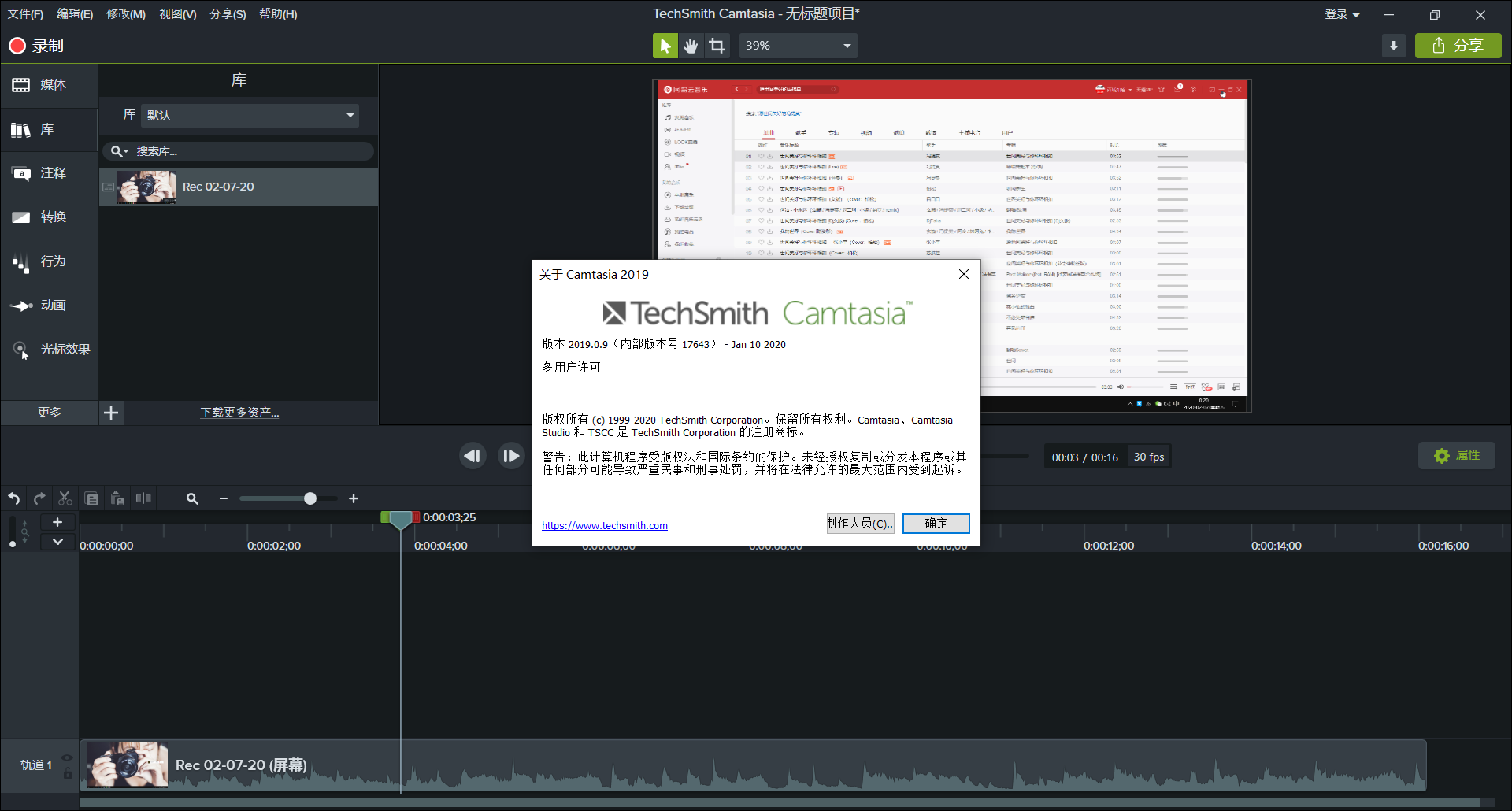This screenshot has width=1512, height=811.
Task: Click the next frame playback button
Action: coord(511,456)
